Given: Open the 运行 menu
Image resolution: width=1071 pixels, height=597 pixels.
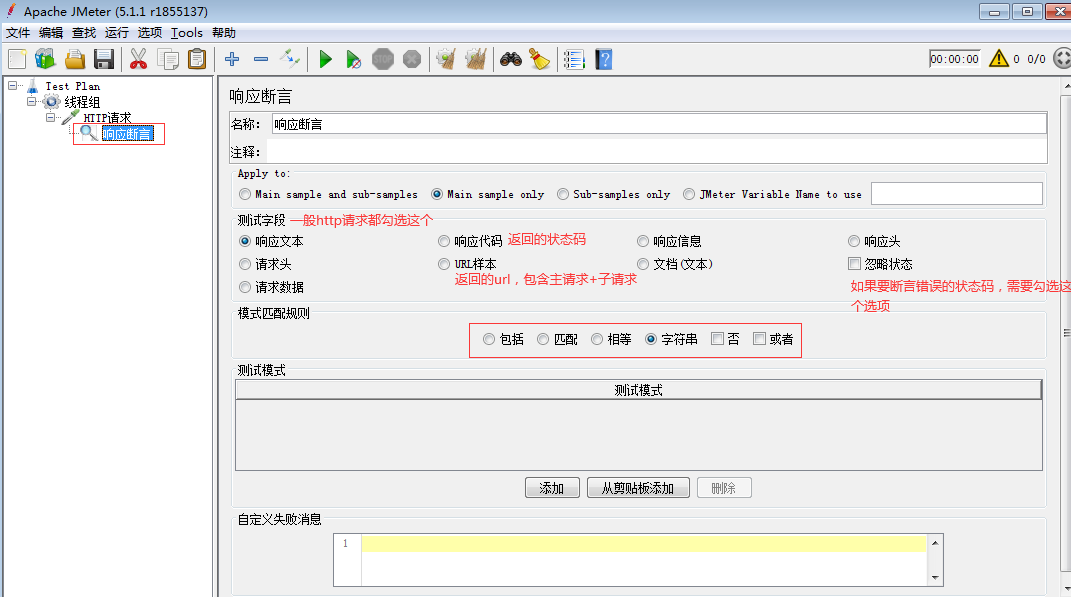Looking at the screenshot, I should [x=117, y=33].
